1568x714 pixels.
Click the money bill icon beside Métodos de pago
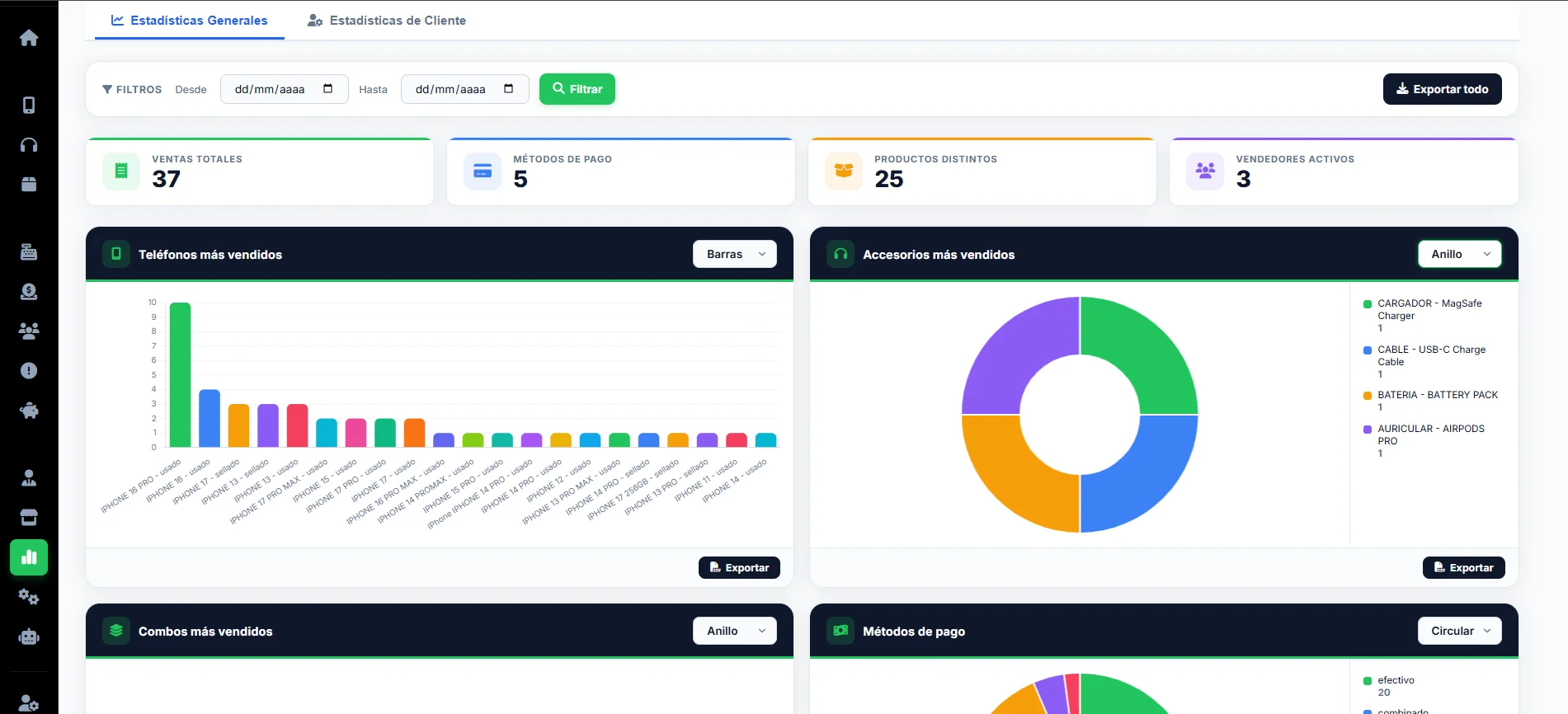pyautogui.click(x=841, y=631)
